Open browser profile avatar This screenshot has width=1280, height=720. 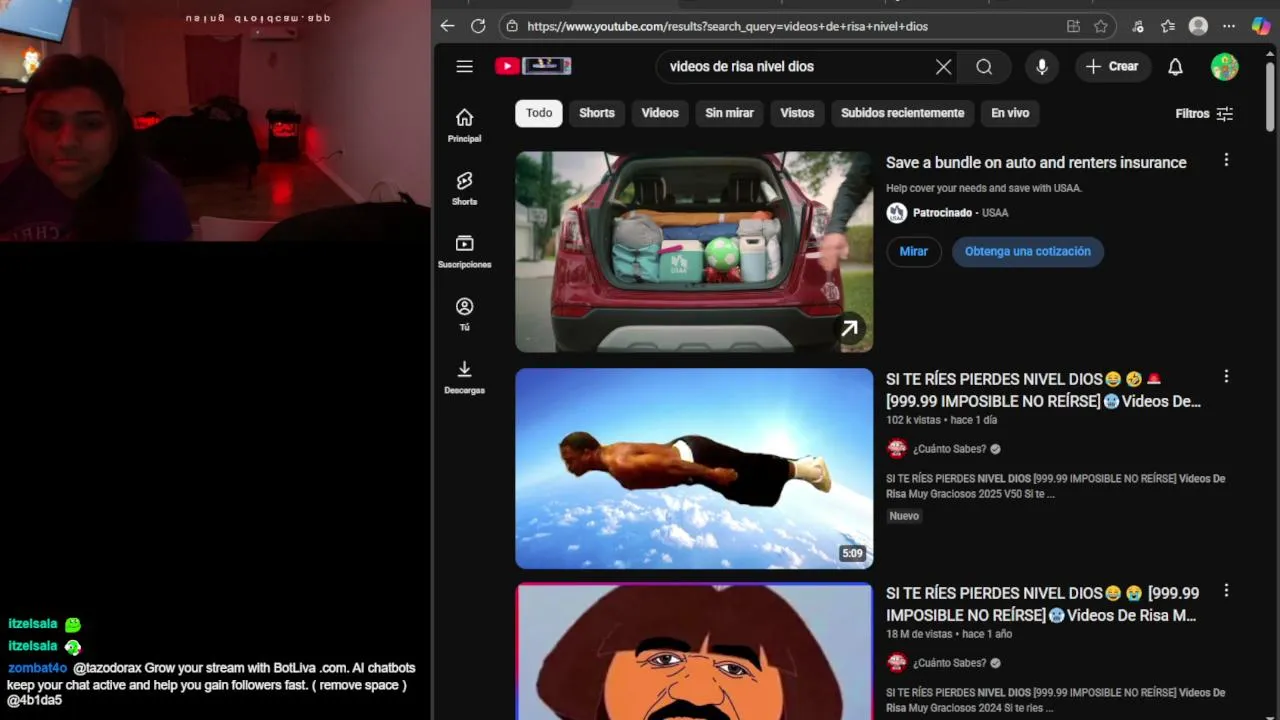click(1198, 26)
